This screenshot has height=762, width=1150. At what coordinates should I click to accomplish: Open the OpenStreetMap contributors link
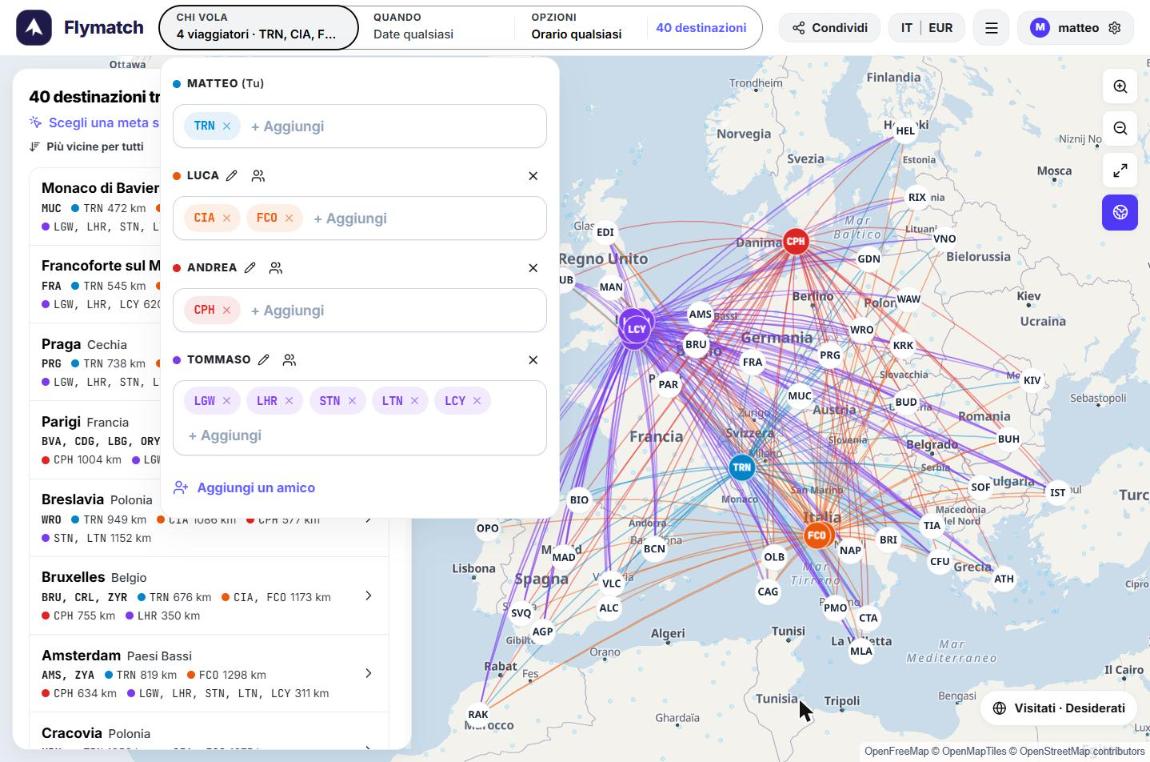tap(1082, 751)
